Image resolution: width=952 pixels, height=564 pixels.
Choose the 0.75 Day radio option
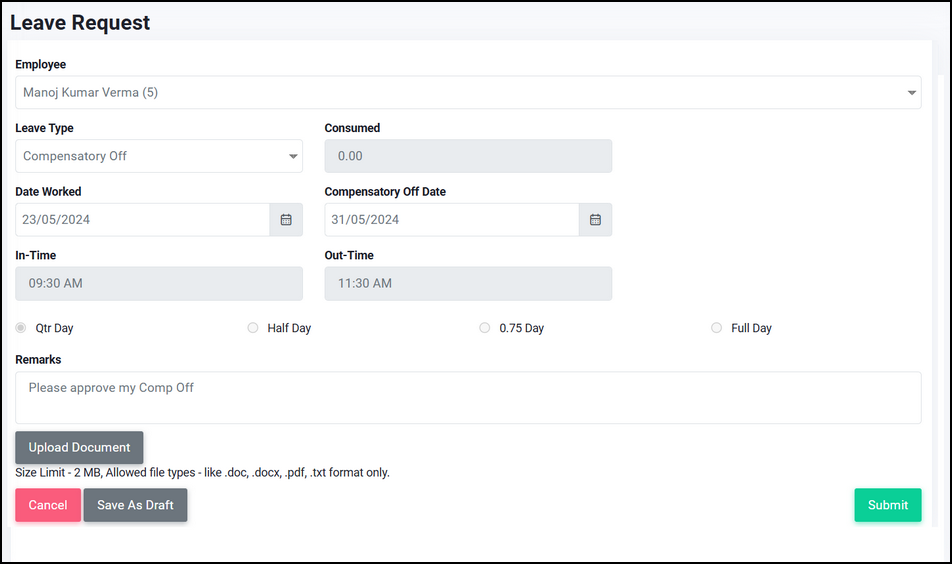484,328
